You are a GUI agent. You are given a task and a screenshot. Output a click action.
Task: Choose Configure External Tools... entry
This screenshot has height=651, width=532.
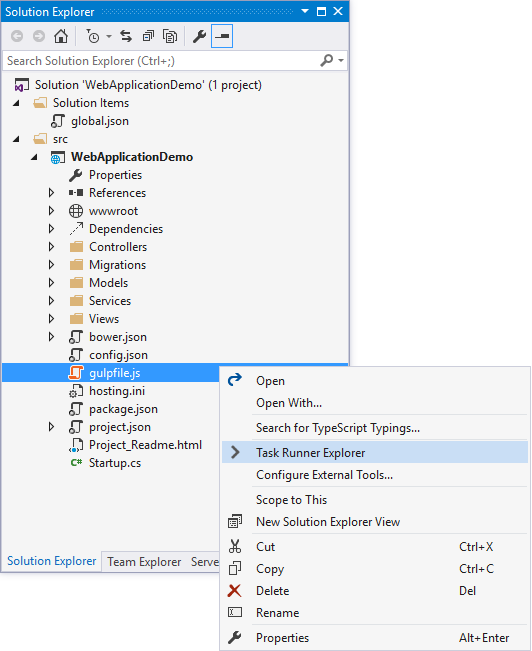click(375, 475)
